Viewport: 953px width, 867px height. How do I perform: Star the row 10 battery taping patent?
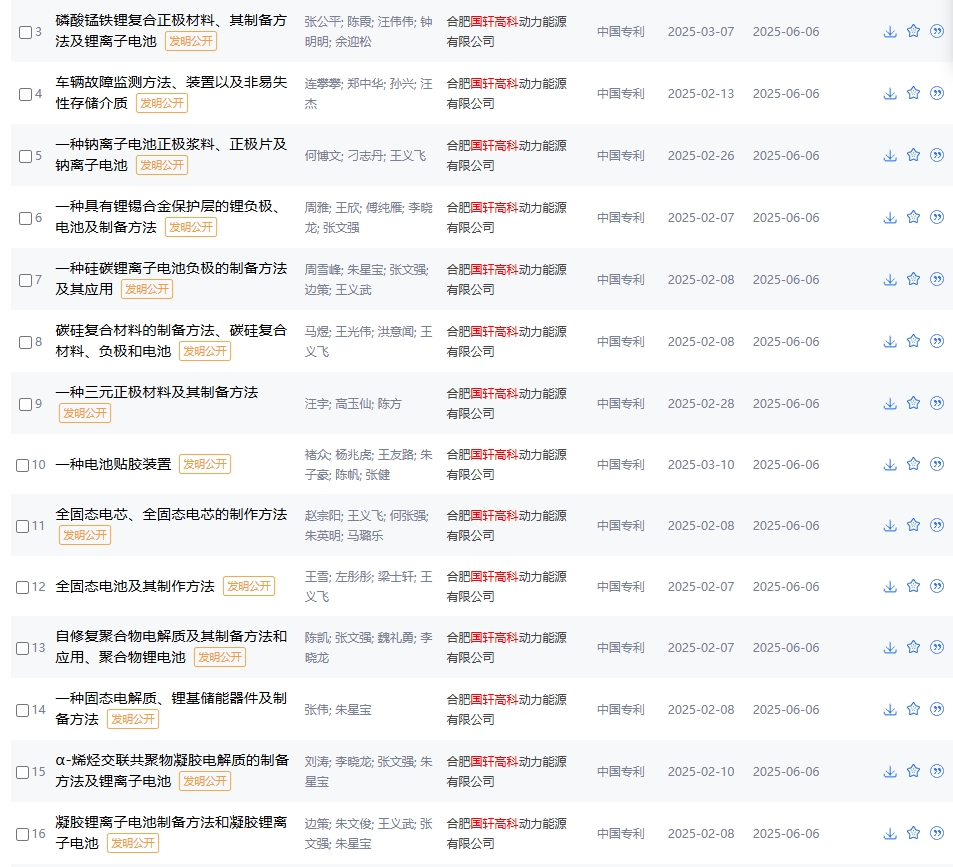point(913,464)
